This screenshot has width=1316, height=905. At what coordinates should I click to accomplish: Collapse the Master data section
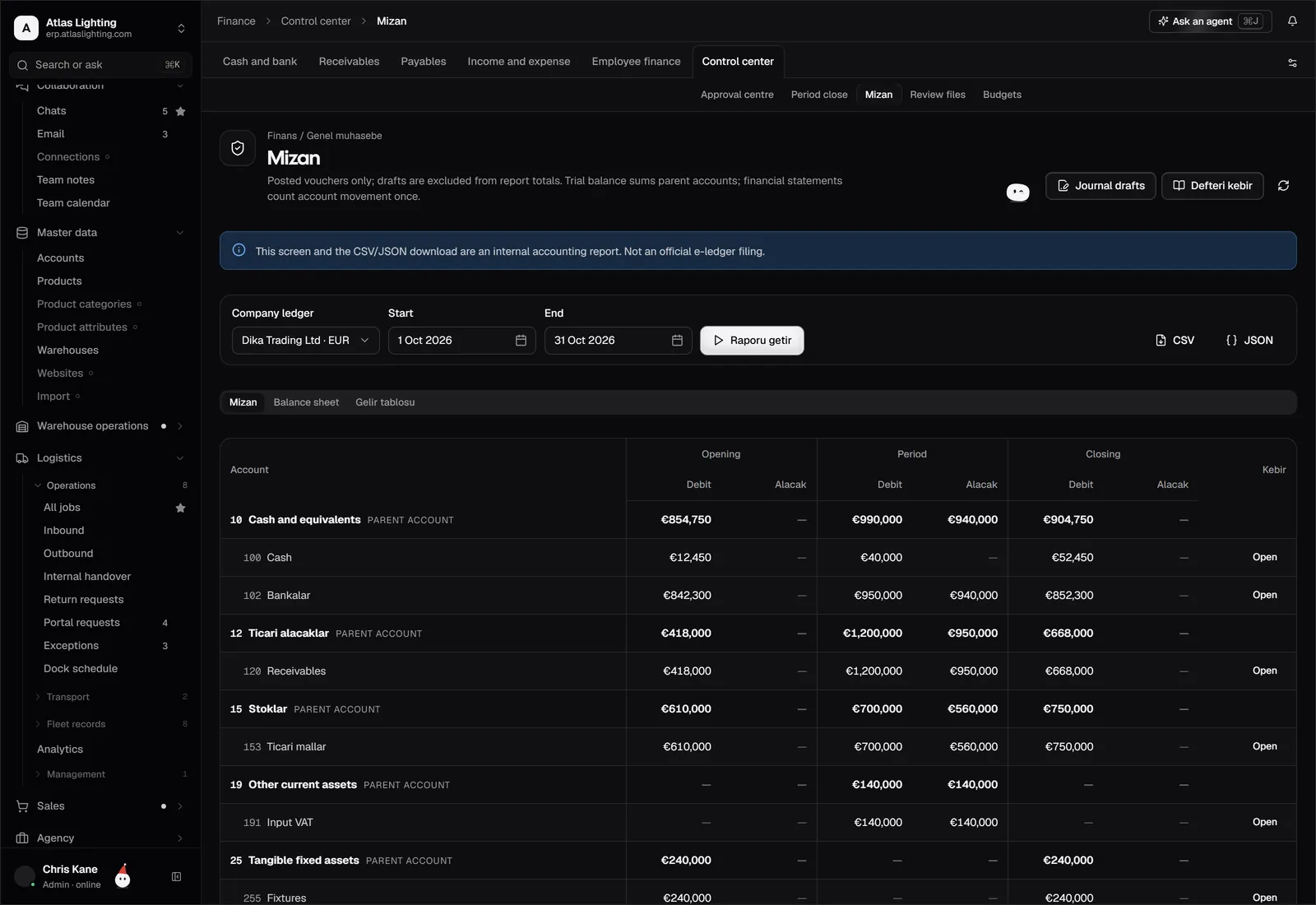pyautogui.click(x=180, y=233)
